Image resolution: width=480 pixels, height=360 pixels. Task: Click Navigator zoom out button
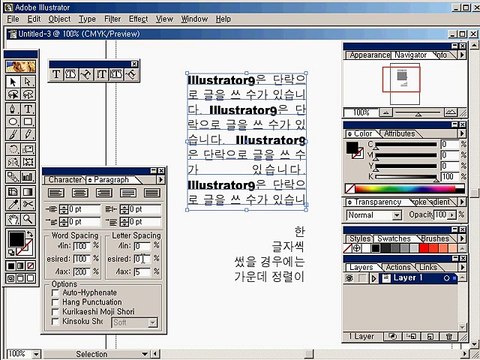click(x=386, y=113)
